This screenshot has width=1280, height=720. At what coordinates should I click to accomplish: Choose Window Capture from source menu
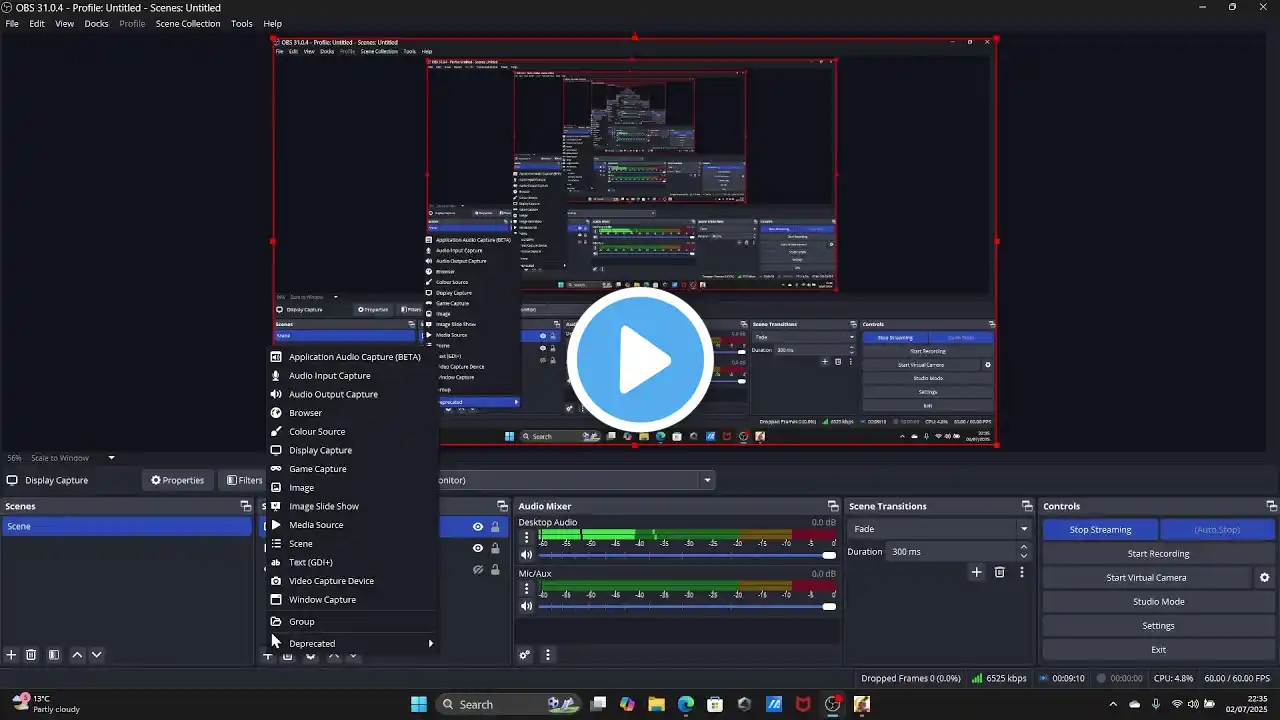352,599
